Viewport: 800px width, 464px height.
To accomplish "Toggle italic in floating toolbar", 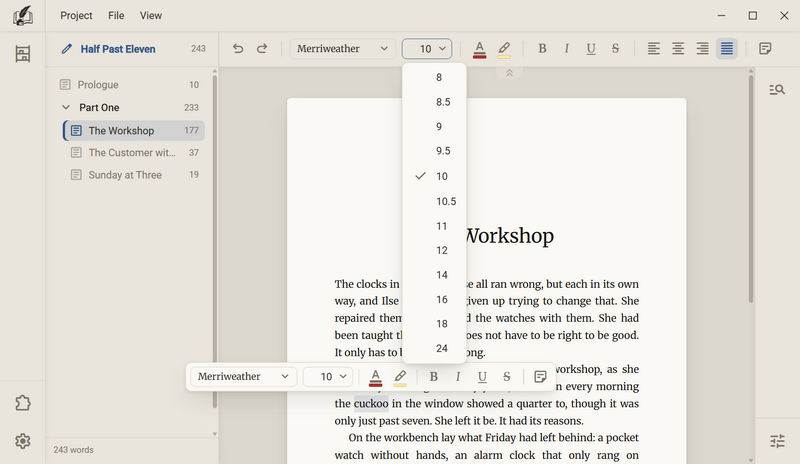I will click(458, 377).
